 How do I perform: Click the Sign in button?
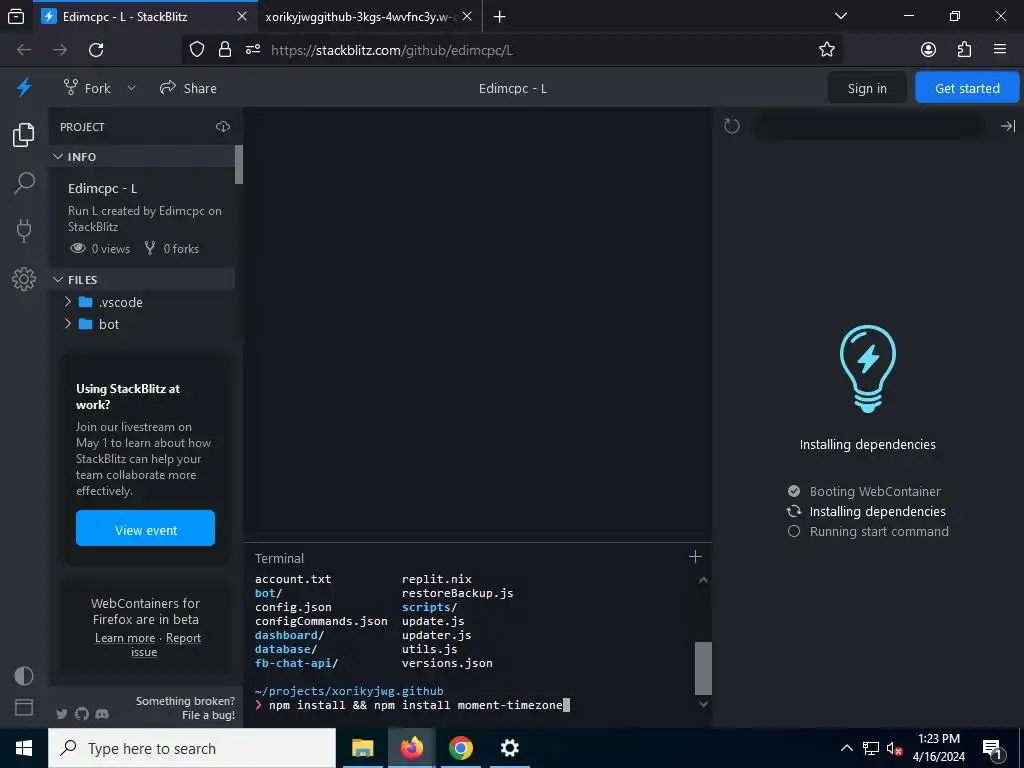coord(867,88)
